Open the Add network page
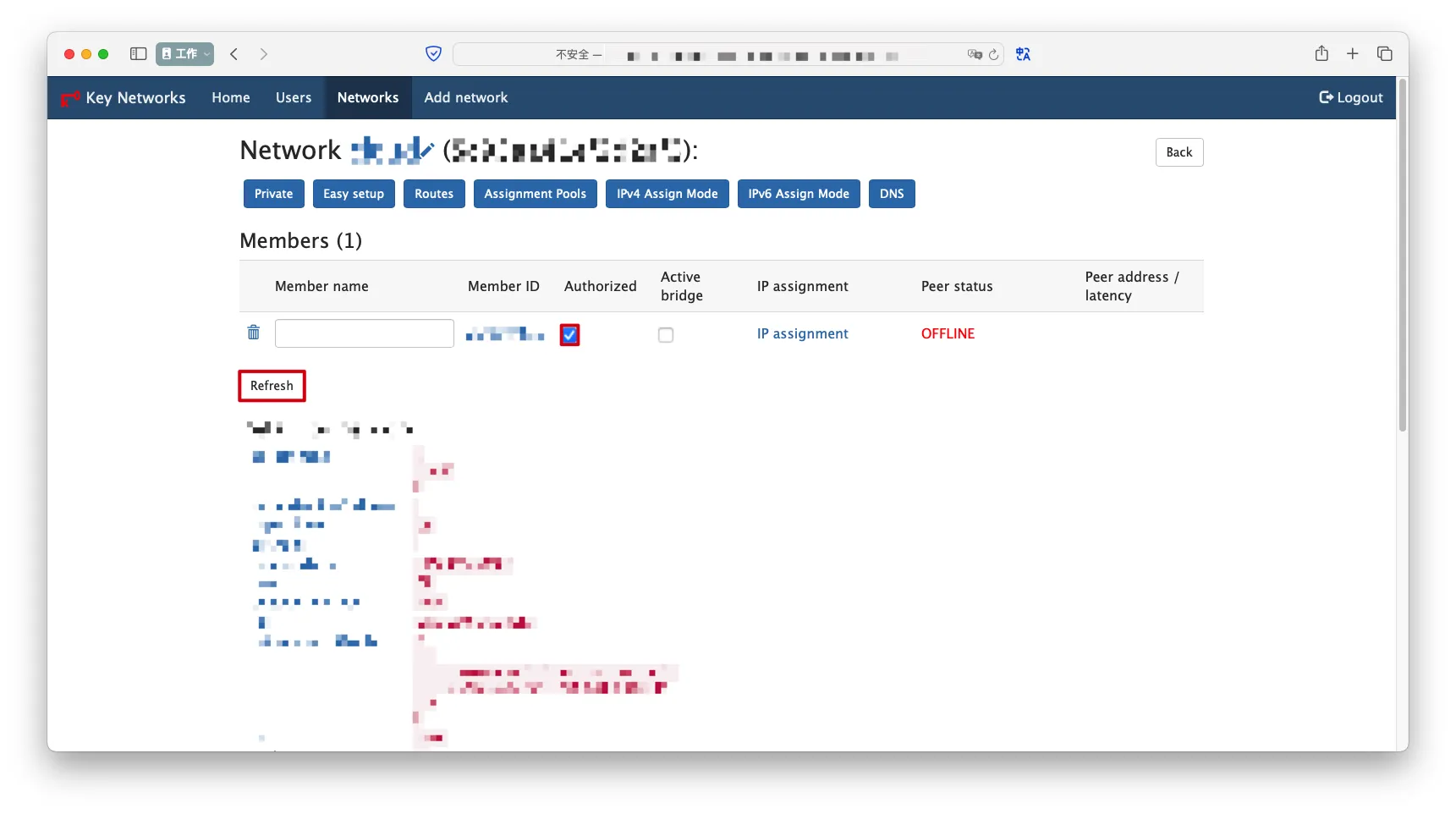This screenshot has height=814, width=1456. point(465,98)
